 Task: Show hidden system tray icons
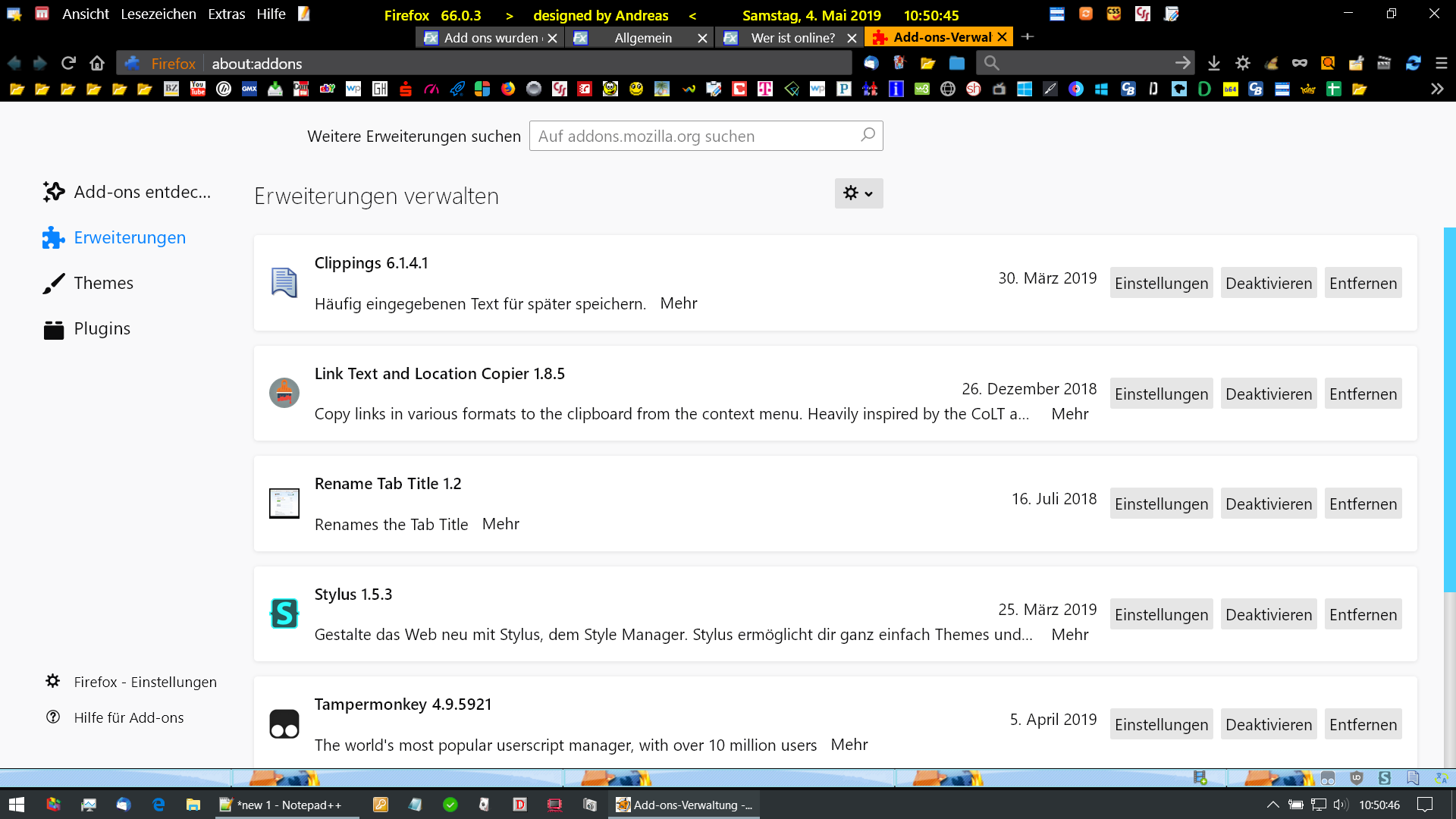pyautogui.click(x=1272, y=805)
